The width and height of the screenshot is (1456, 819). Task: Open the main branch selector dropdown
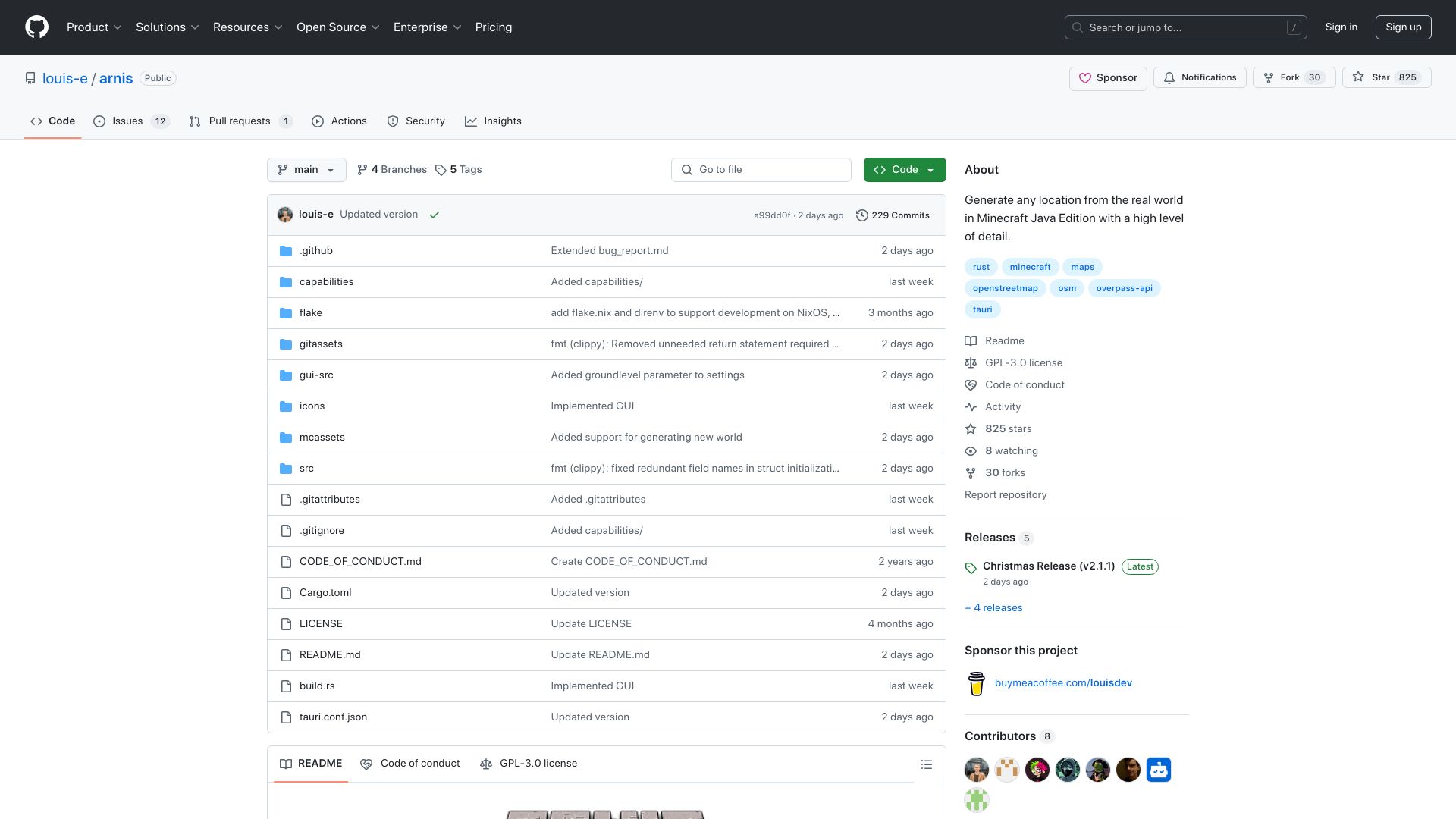306,170
